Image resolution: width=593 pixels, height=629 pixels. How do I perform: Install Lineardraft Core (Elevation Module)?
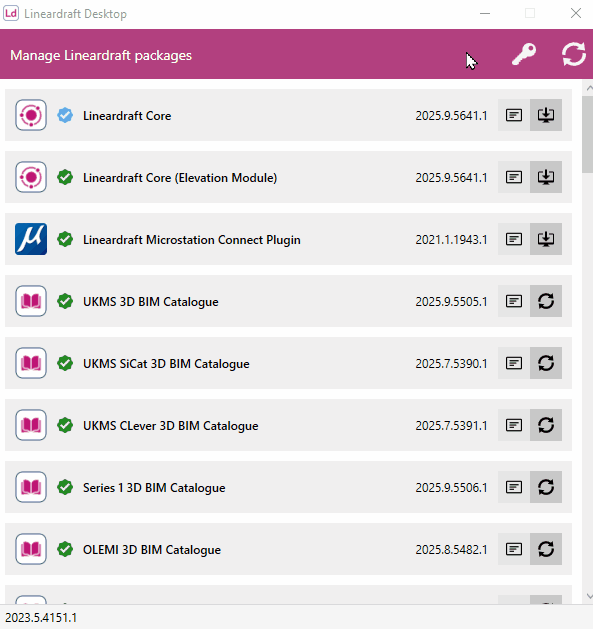[546, 177]
